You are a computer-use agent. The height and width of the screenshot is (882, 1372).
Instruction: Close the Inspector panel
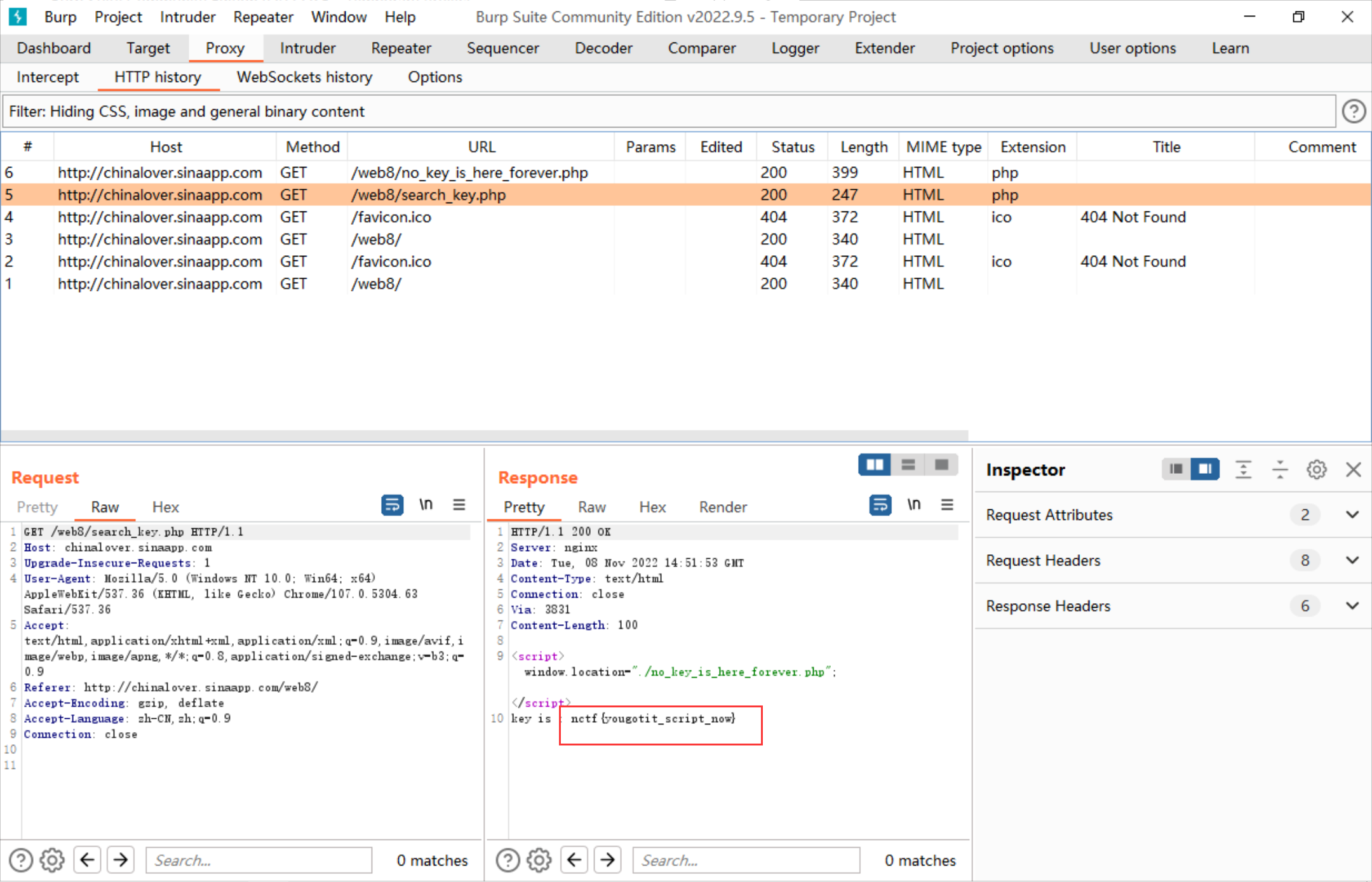[1353, 470]
